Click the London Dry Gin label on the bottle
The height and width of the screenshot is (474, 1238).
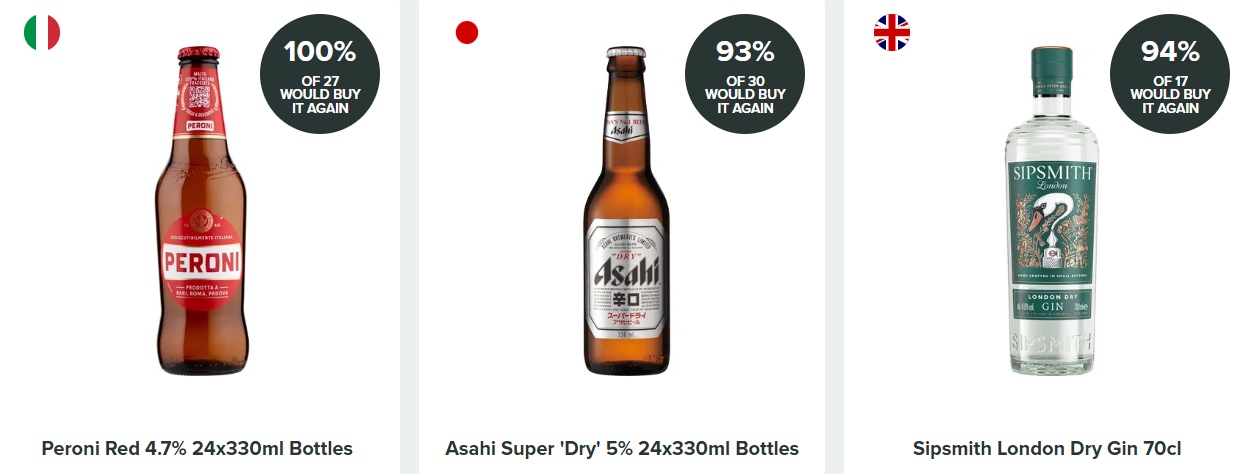pyautogui.click(x=1050, y=305)
